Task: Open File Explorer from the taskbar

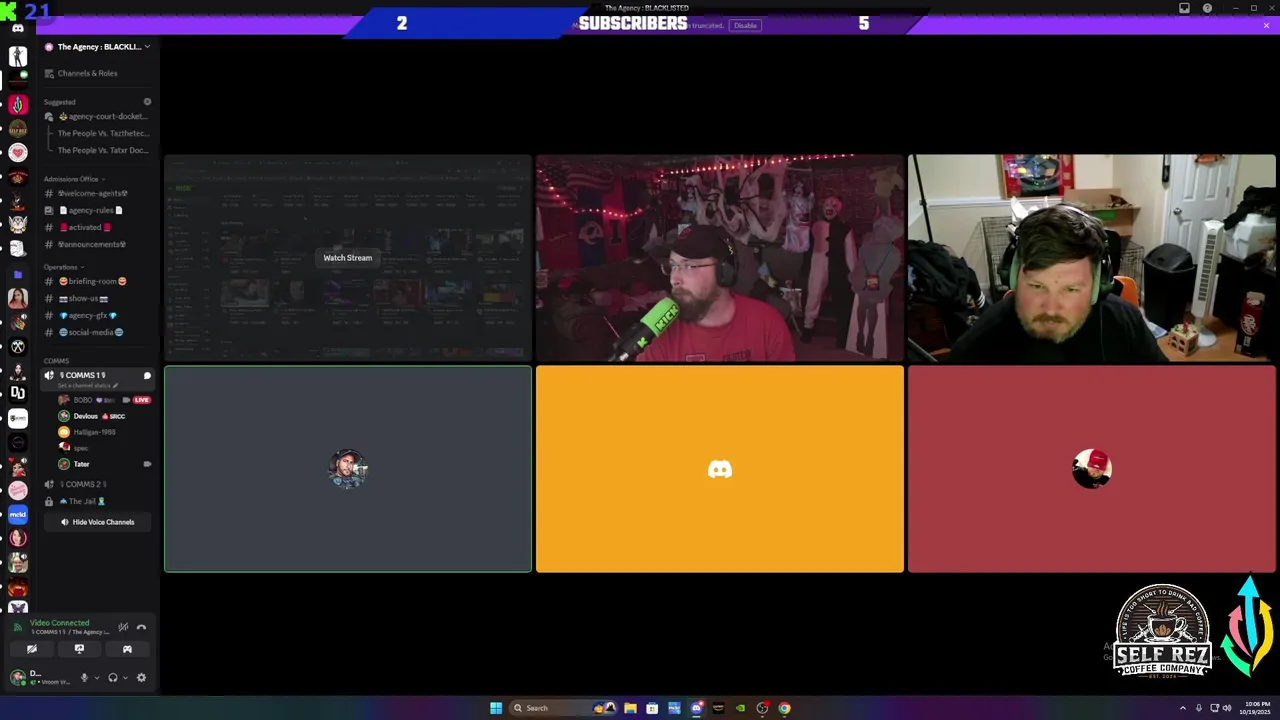Action: (630, 708)
